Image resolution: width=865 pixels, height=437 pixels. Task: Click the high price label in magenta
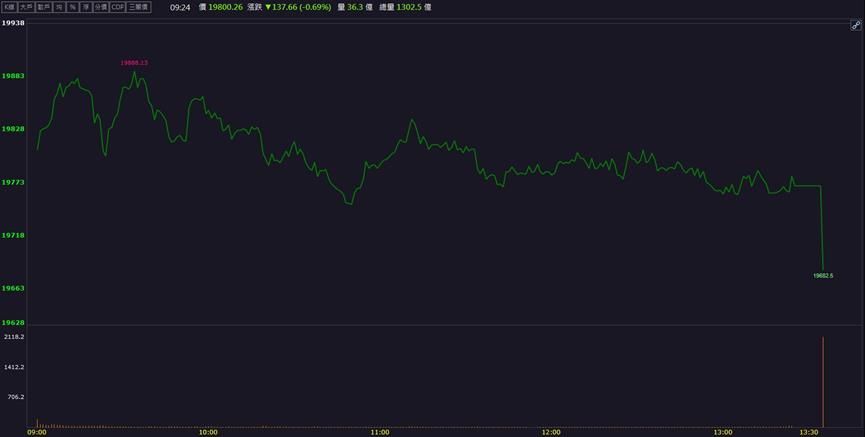134,63
